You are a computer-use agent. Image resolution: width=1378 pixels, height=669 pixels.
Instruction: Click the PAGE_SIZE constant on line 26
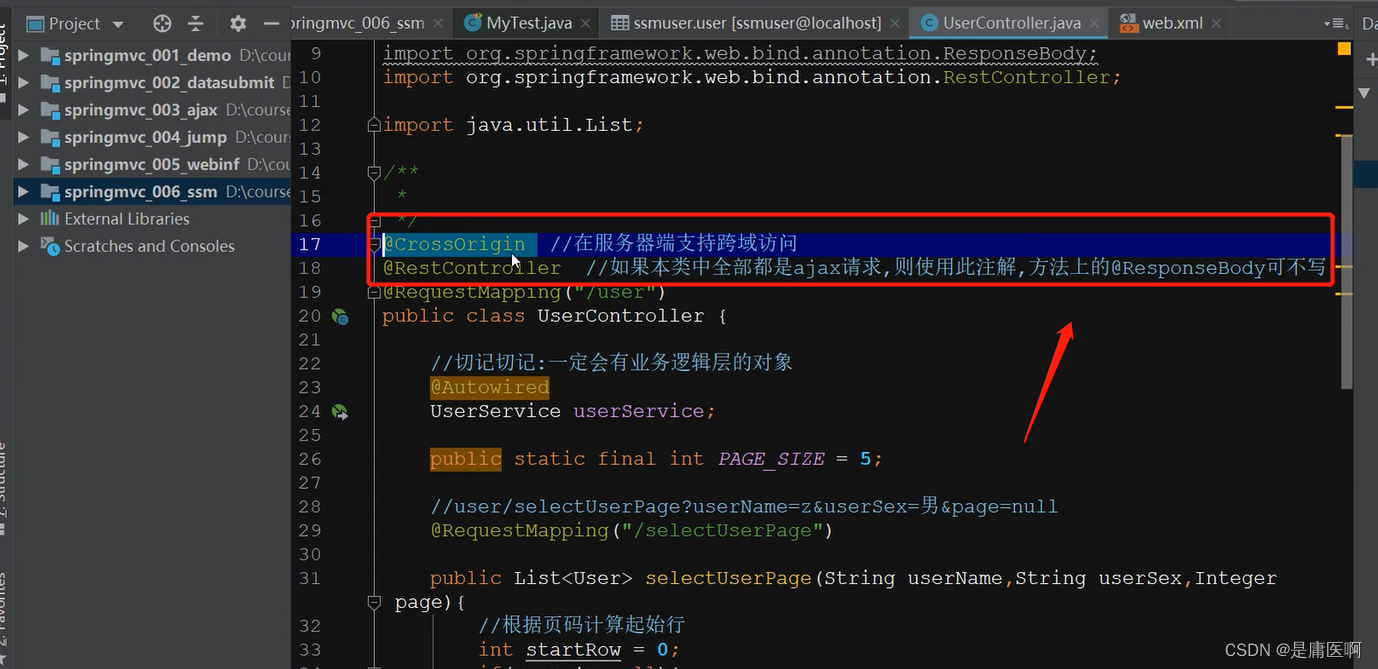pos(771,459)
